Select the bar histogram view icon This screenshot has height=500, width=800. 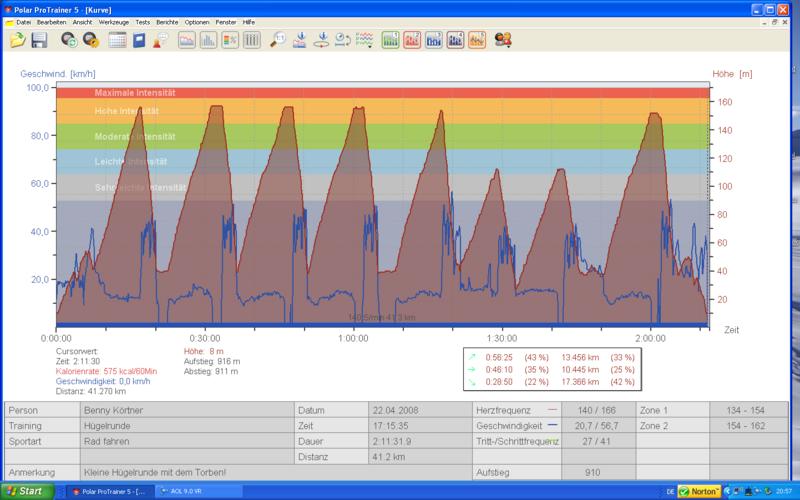[208, 40]
